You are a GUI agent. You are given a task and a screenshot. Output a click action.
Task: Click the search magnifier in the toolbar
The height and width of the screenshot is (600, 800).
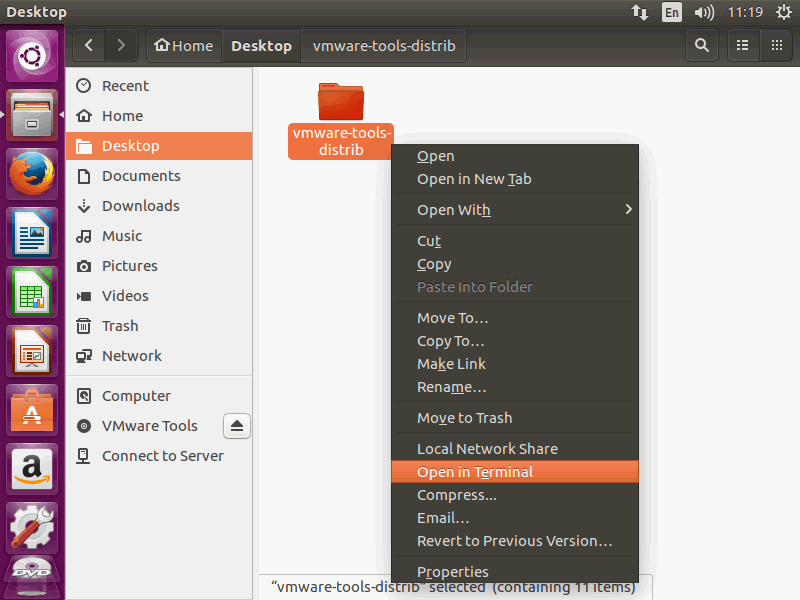[x=702, y=45]
